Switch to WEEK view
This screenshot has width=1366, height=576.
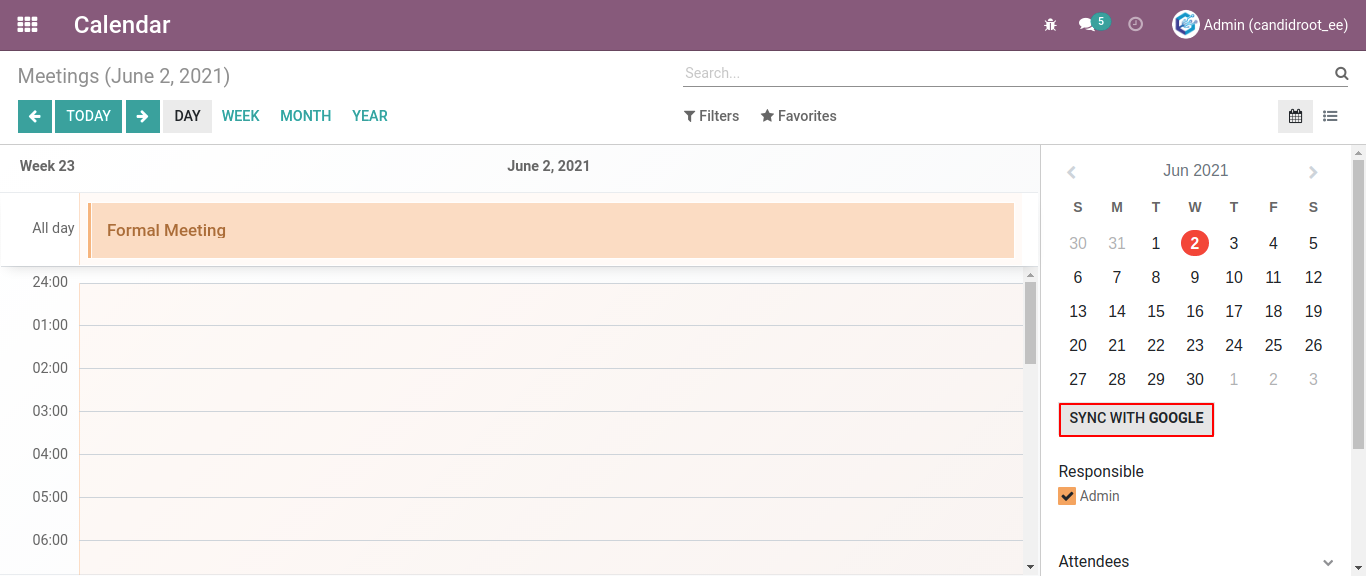[x=241, y=116]
